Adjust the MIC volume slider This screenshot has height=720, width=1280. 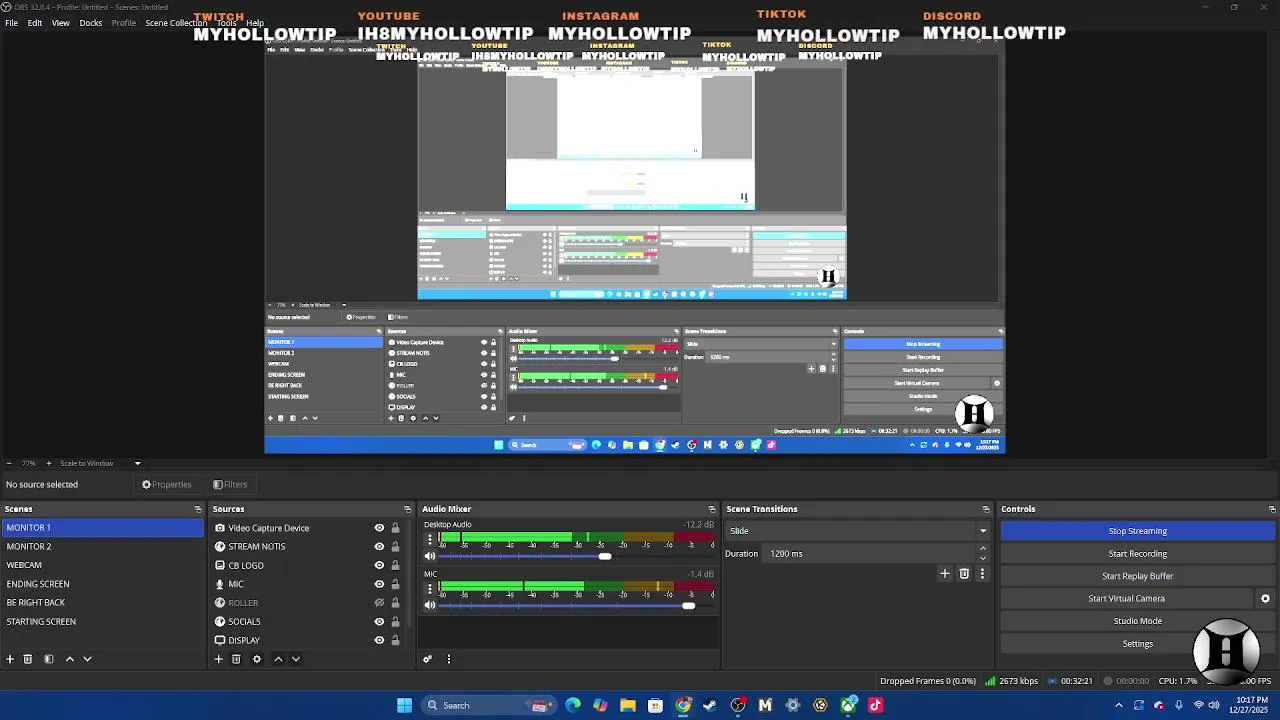click(x=688, y=605)
